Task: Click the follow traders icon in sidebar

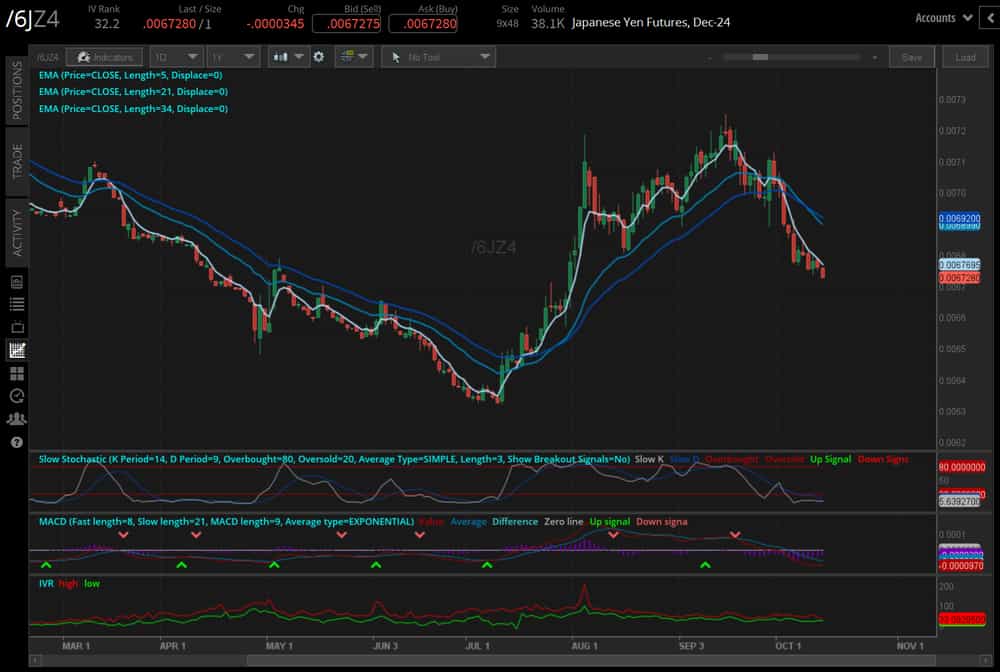Action: pos(16,417)
